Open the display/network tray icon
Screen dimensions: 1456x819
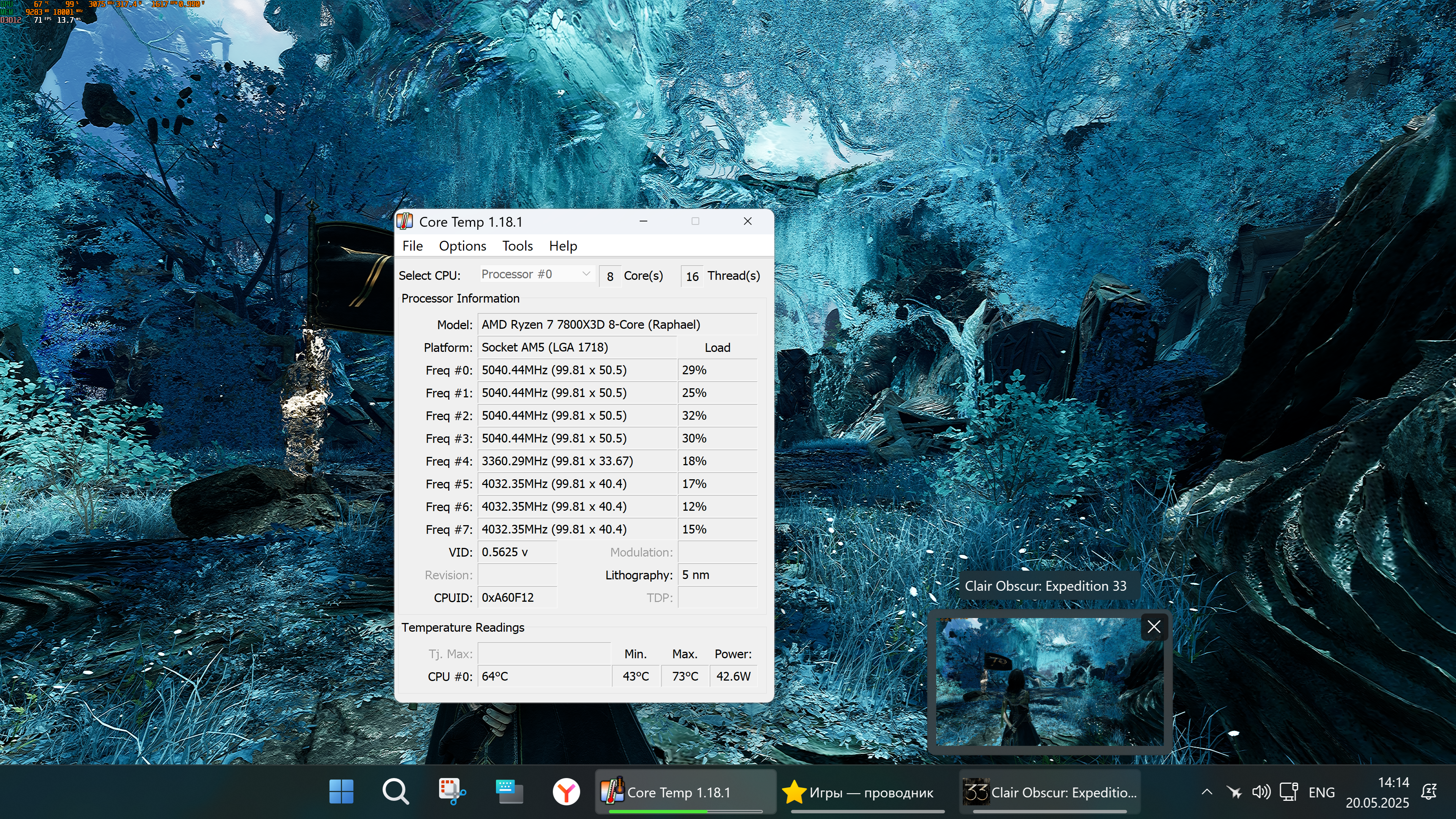point(1289,792)
